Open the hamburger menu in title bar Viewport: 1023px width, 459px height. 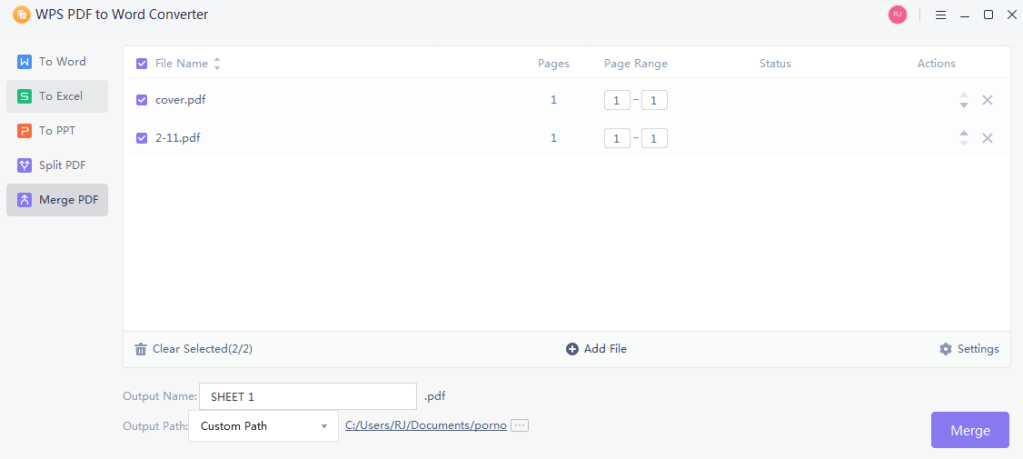click(x=941, y=15)
